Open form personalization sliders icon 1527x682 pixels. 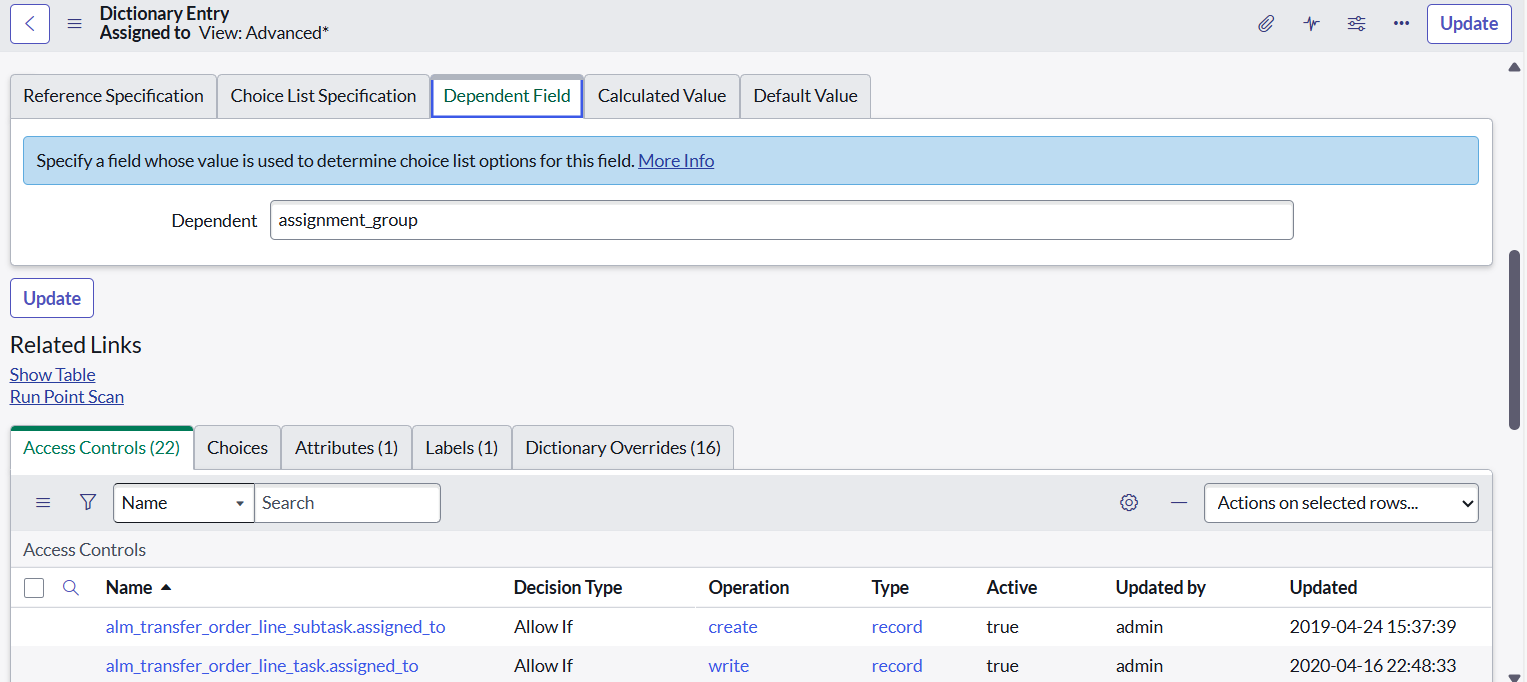(1356, 23)
